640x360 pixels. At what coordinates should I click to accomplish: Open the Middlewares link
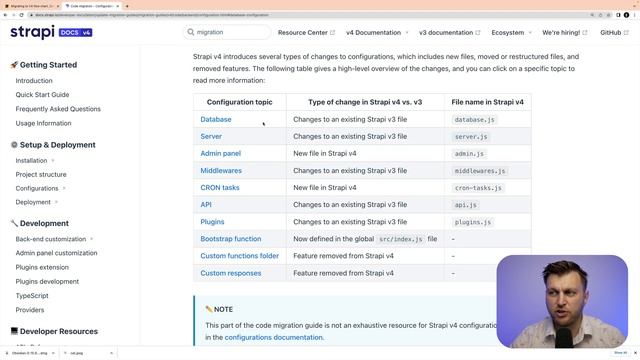(x=221, y=171)
